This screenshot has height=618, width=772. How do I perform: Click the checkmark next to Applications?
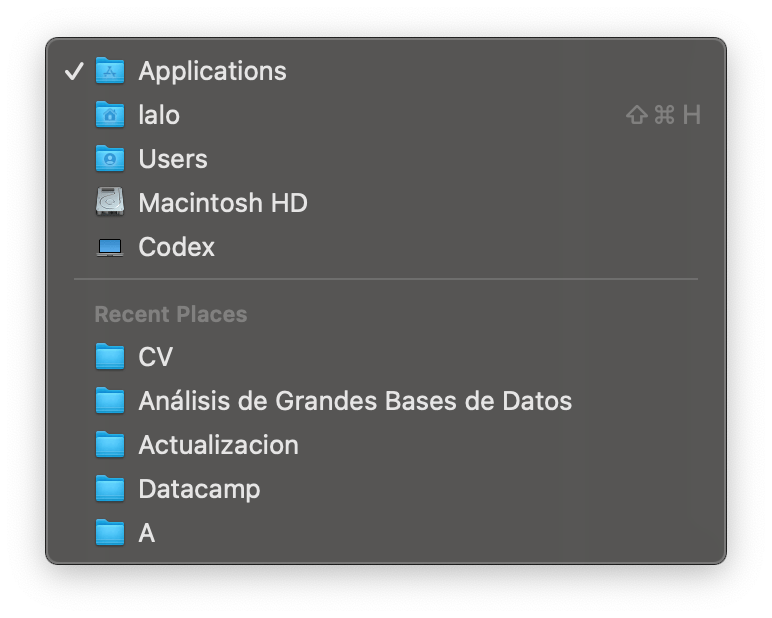(73, 71)
